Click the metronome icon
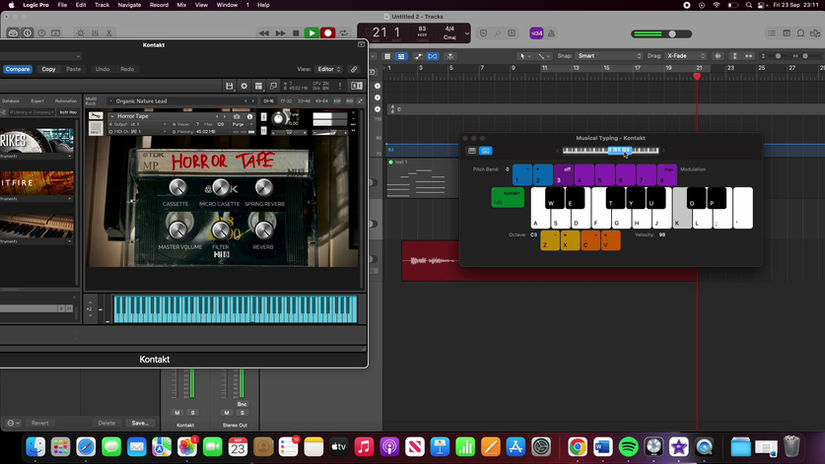825x464 pixels. coord(551,33)
